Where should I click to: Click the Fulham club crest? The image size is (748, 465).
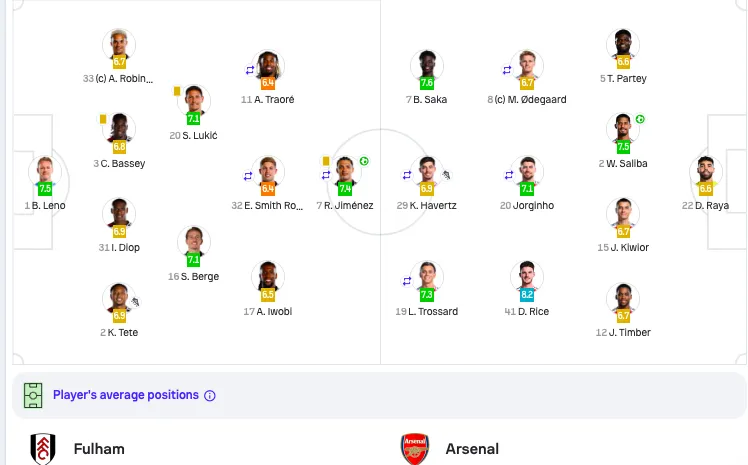coord(43,449)
